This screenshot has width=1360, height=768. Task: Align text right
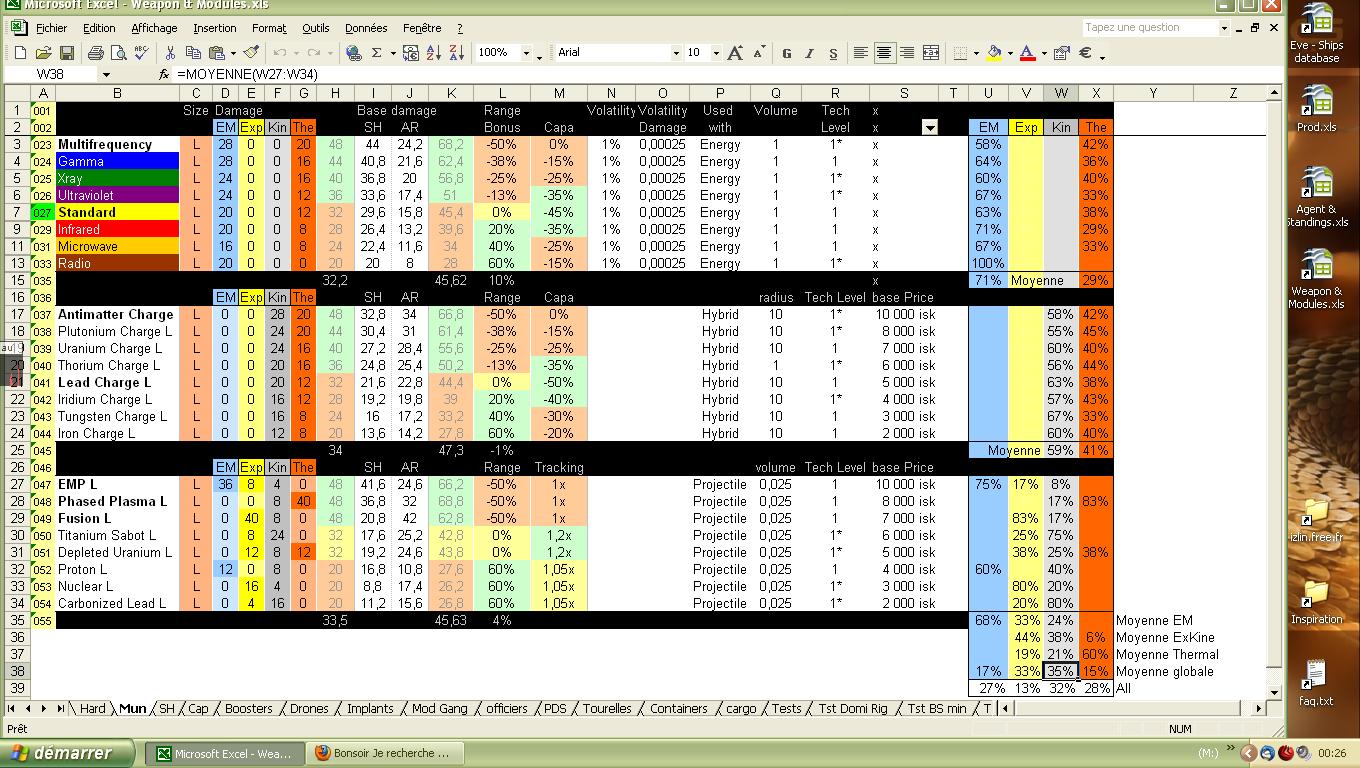907,53
